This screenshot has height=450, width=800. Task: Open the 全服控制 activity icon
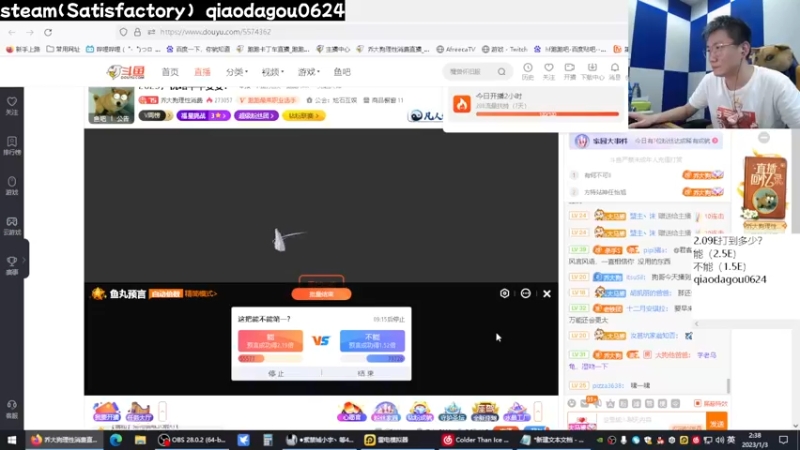coord(485,411)
